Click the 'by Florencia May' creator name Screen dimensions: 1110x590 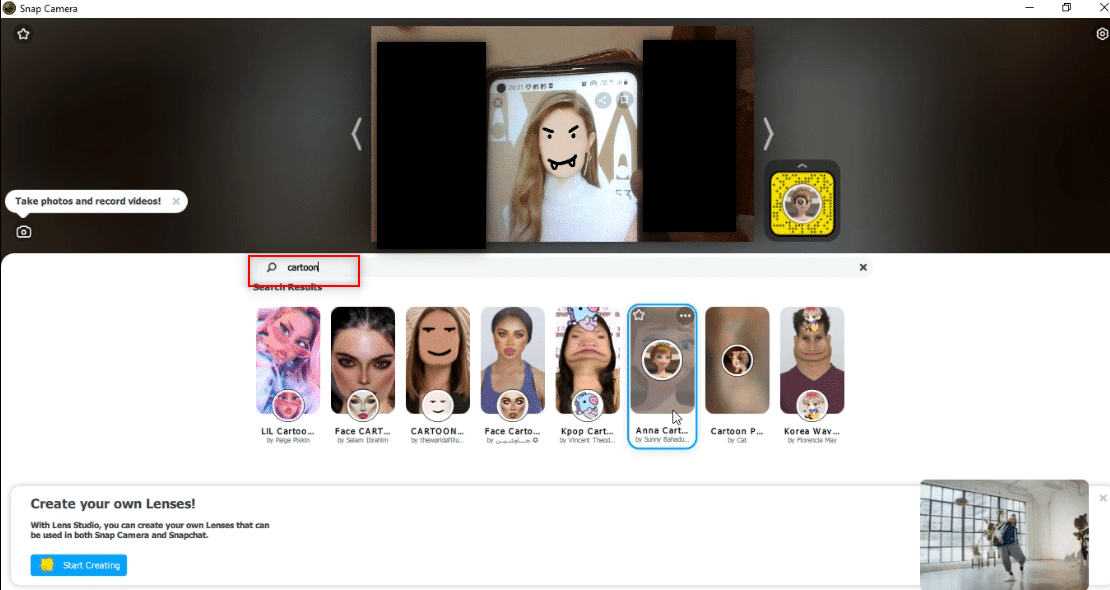pos(812,441)
